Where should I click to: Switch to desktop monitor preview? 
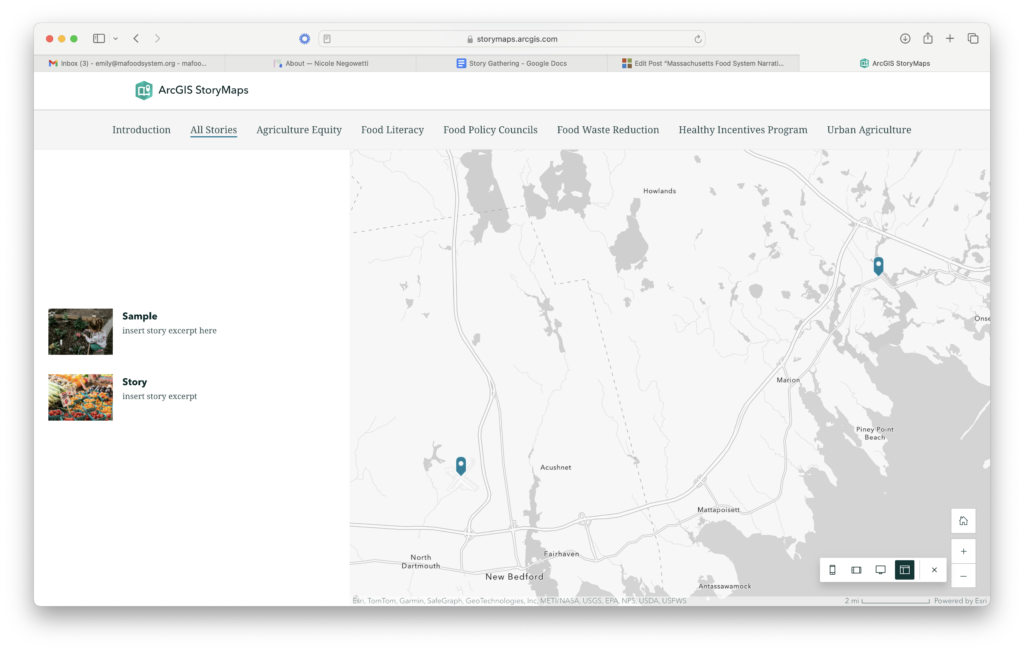[880, 570]
